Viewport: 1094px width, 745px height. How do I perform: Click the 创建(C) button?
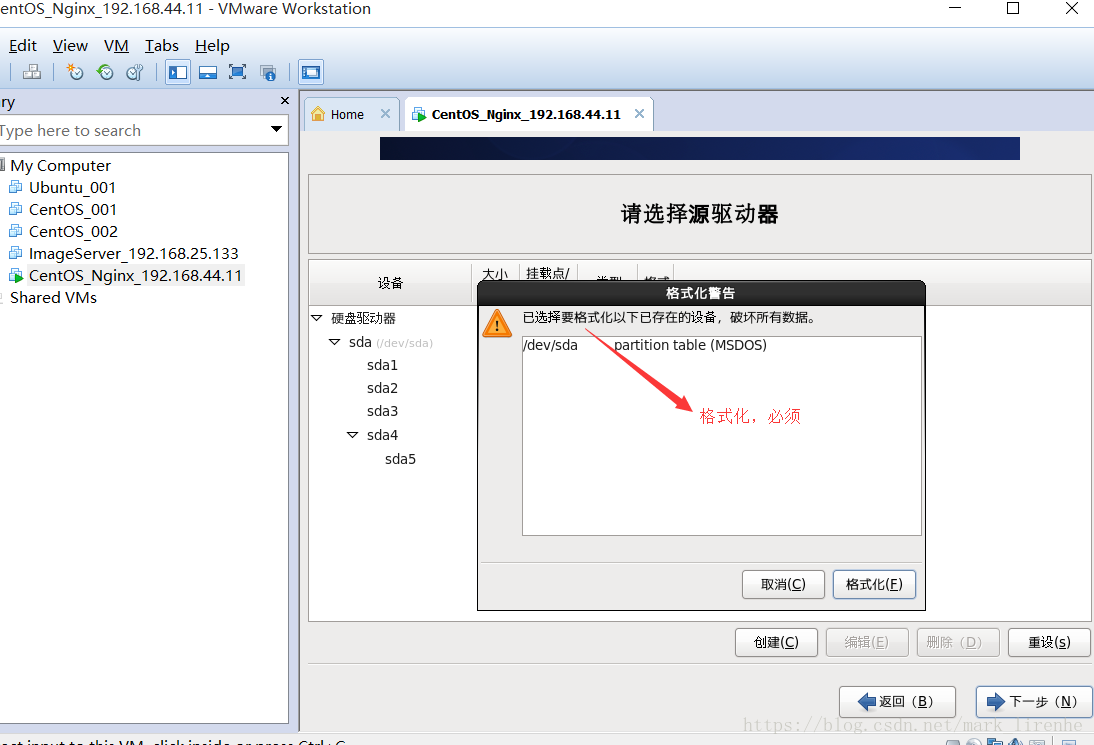click(x=777, y=642)
